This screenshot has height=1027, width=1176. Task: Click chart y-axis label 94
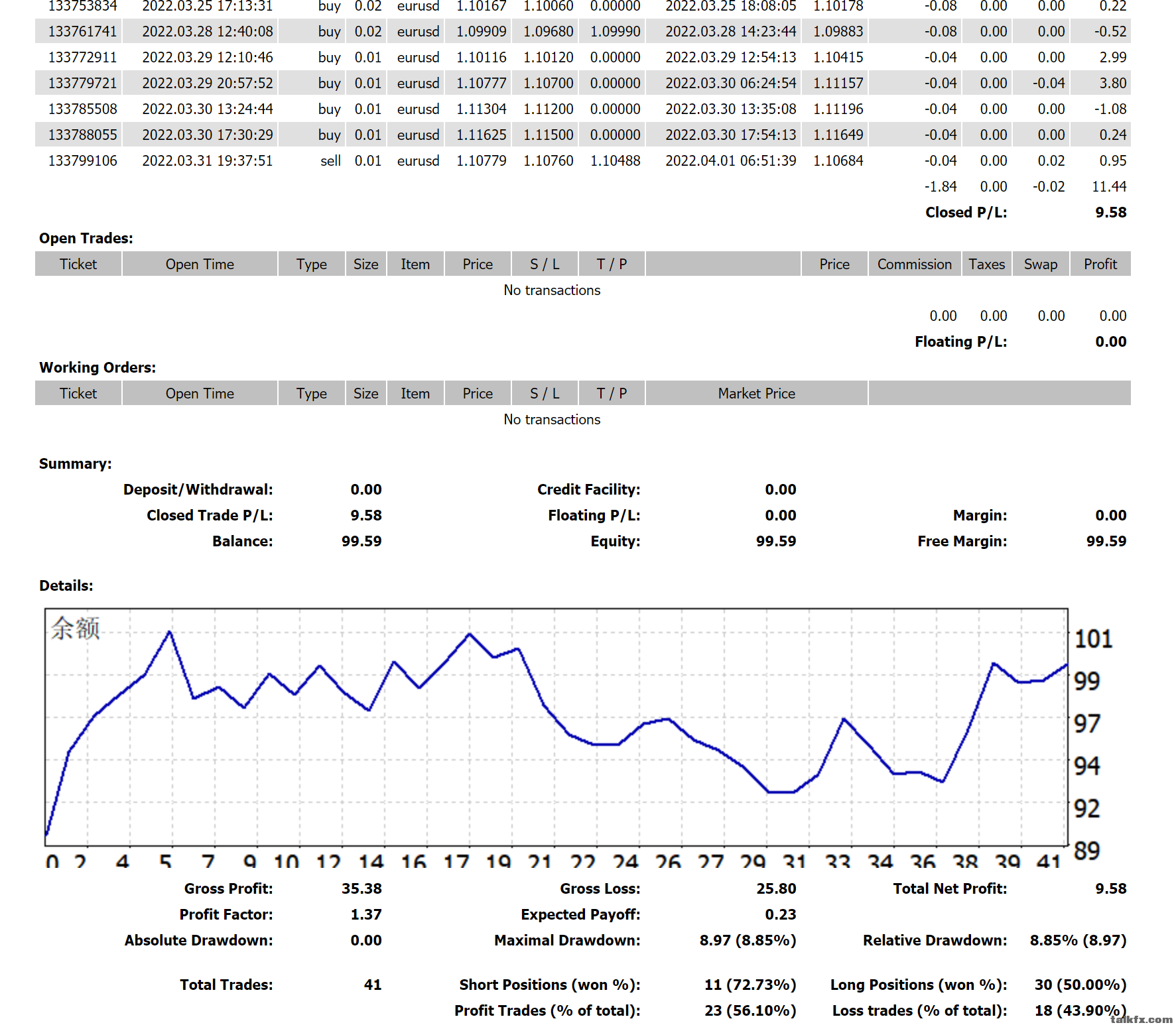(1086, 766)
